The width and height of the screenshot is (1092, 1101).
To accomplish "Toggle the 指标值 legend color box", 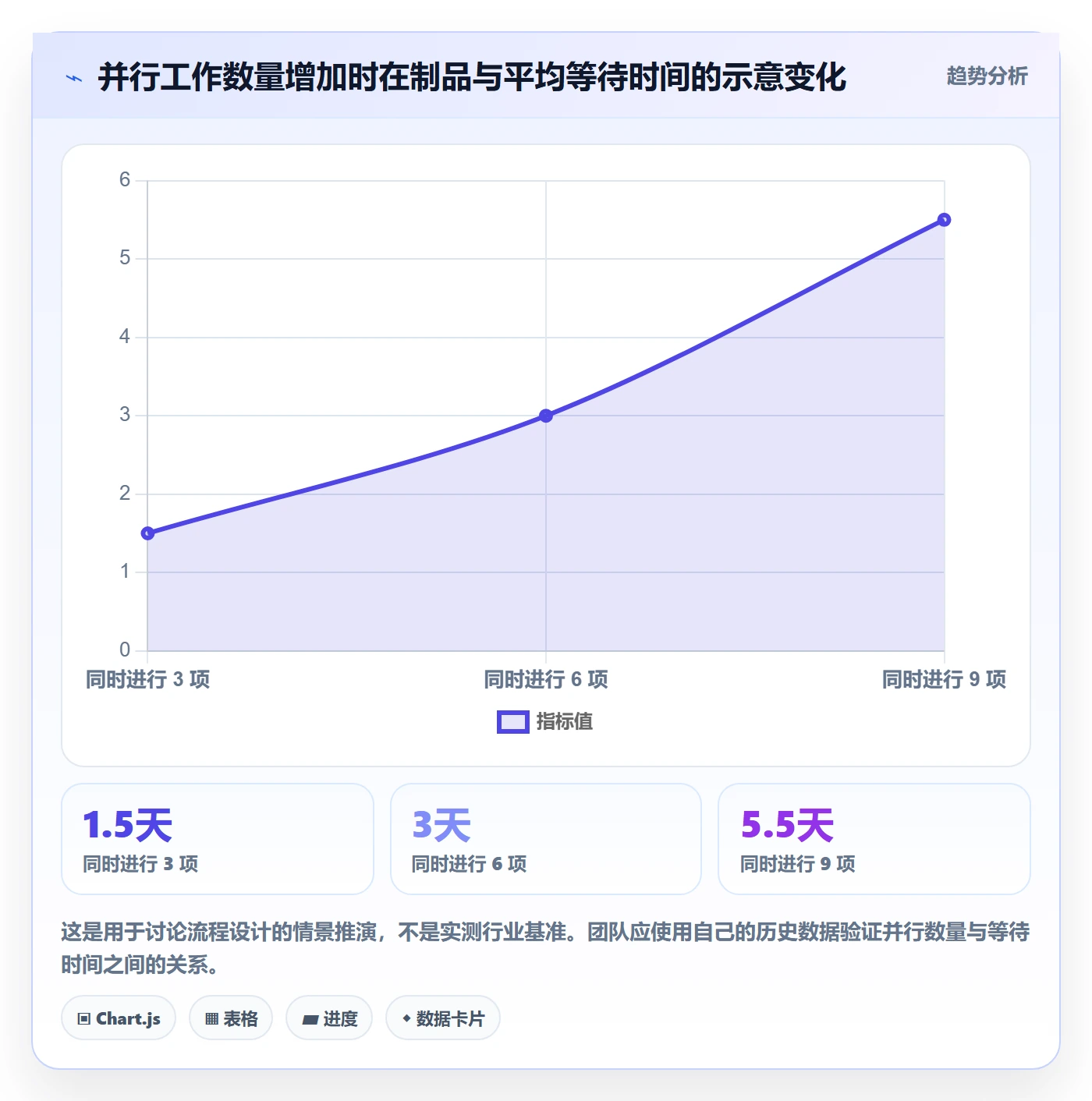I will (513, 722).
